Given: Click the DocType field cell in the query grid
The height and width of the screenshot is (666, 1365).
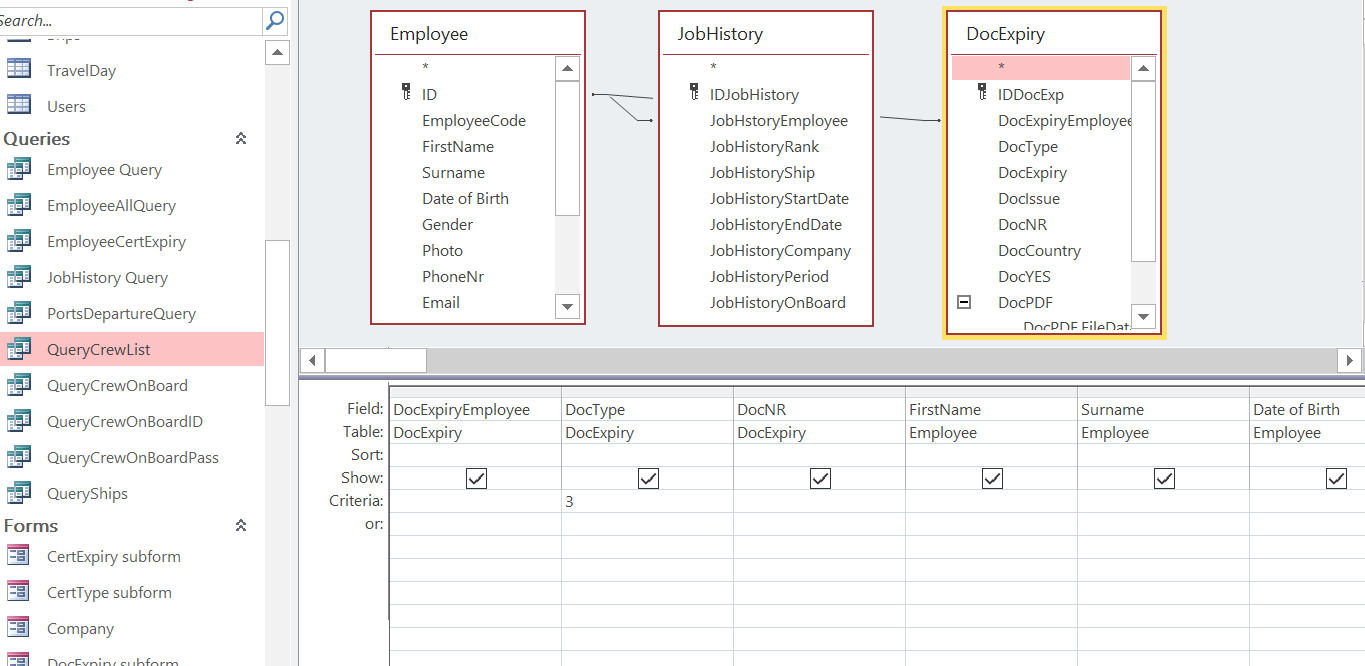Looking at the screenshot, I should tap(647, 409).
